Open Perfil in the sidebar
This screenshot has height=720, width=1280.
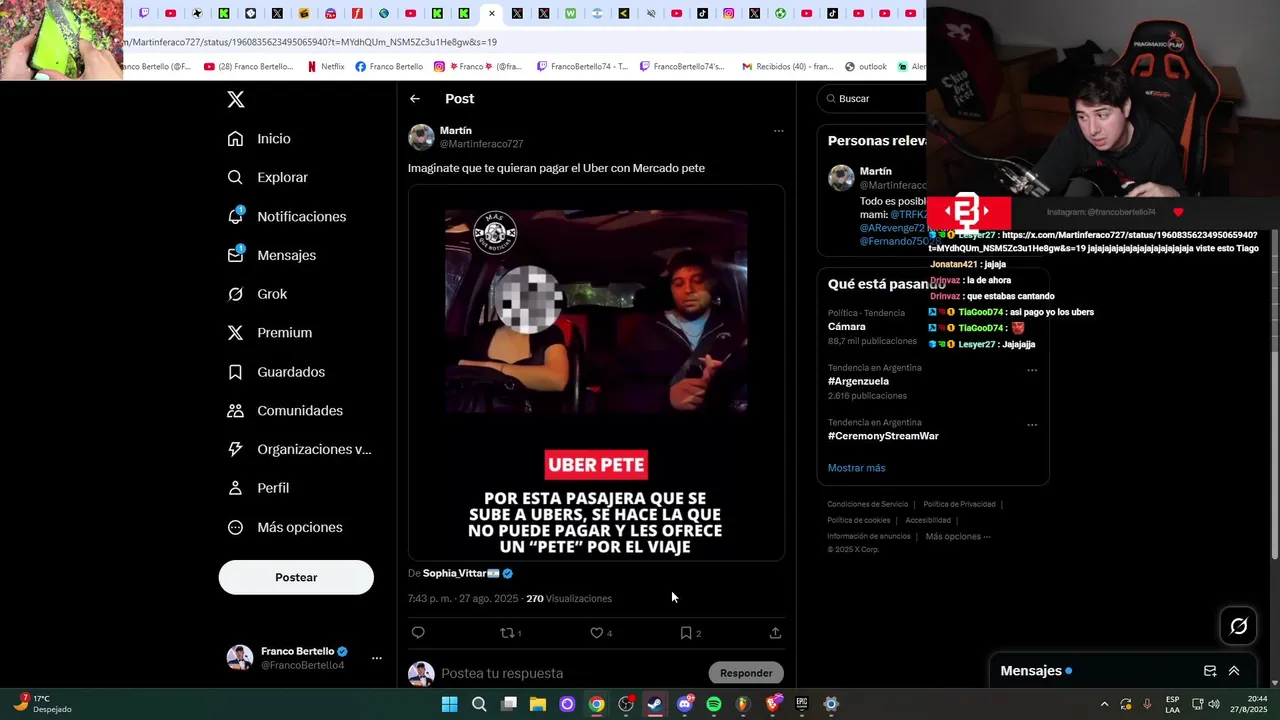point(258,488)
